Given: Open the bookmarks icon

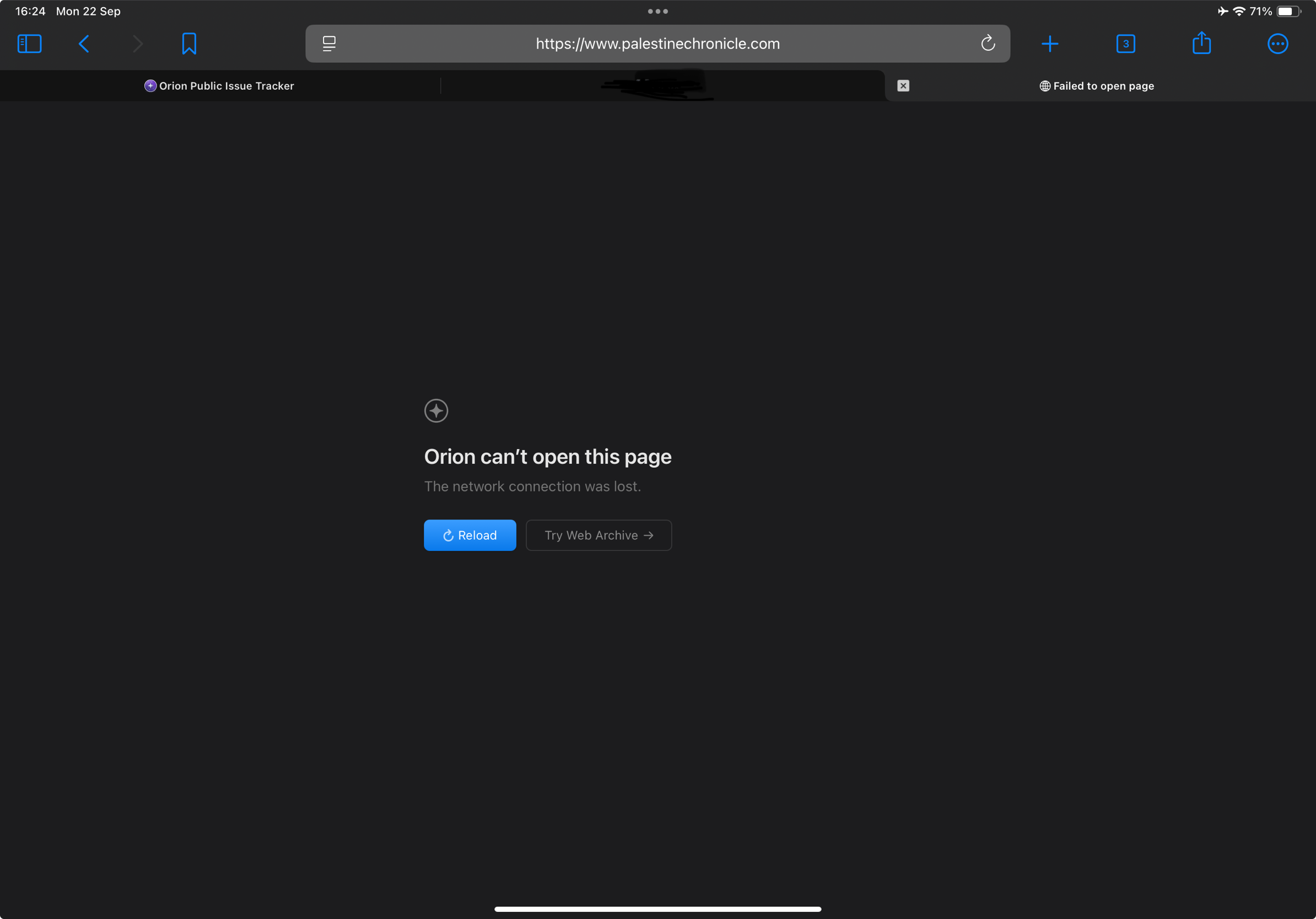Looking at the screenshot, I should 189,44.
